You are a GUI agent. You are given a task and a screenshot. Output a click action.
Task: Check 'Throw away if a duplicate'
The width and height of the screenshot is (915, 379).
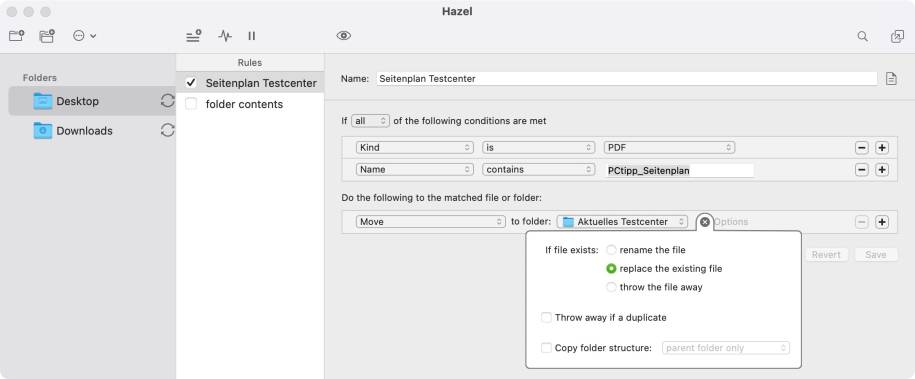pos(546,318)
